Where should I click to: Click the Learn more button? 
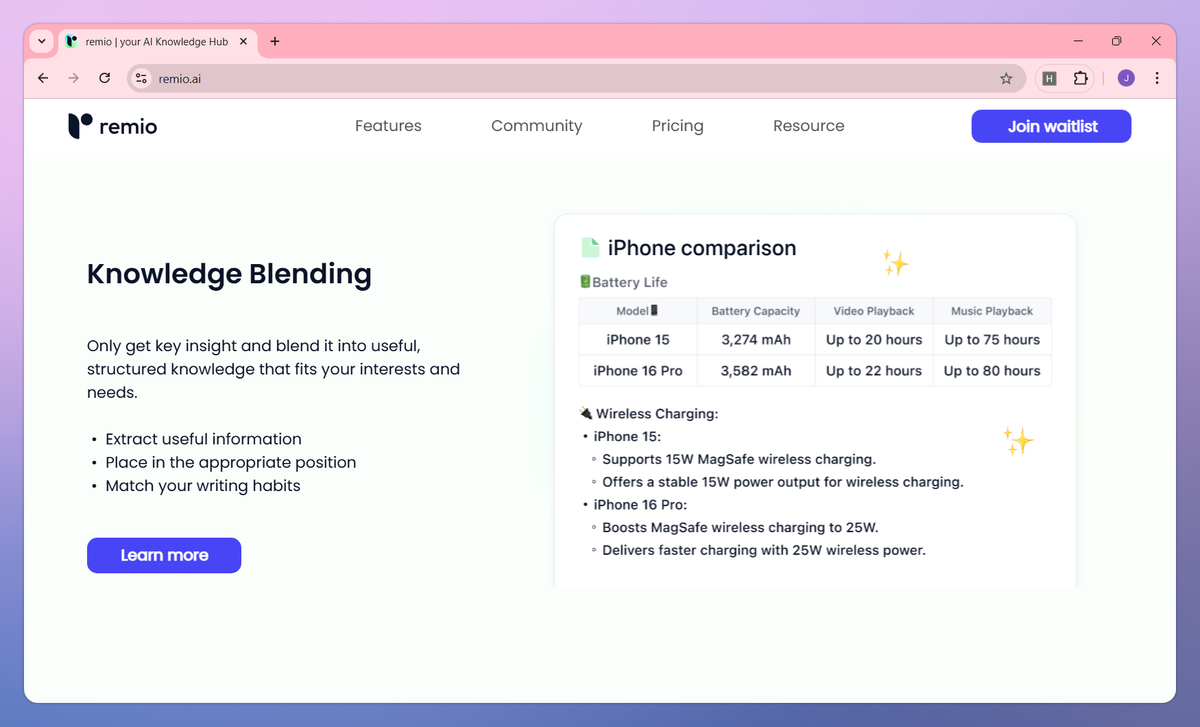coord(164,555)
